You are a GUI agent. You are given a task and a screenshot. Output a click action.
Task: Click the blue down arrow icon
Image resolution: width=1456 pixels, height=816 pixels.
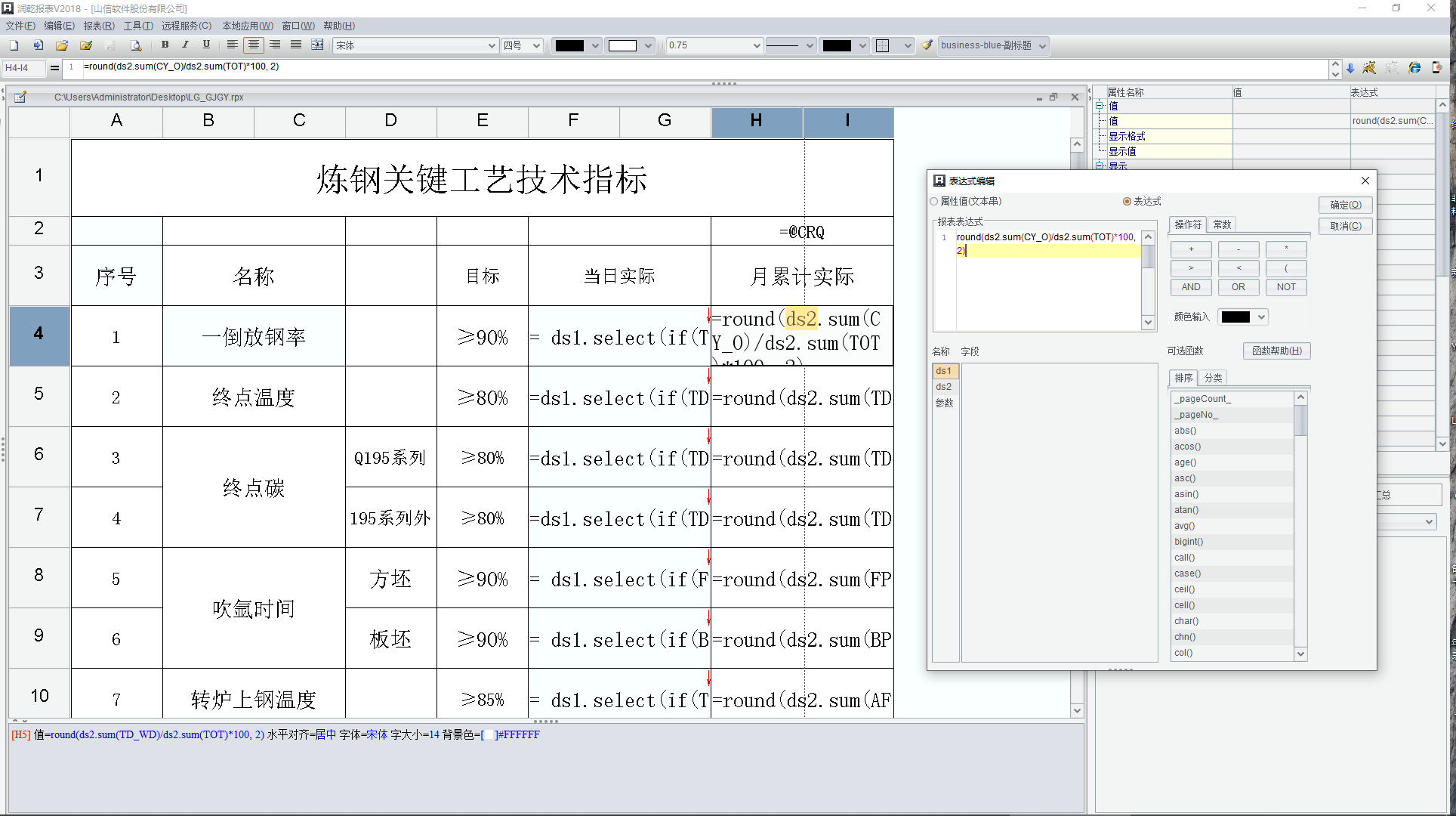tap(1350, 68)
